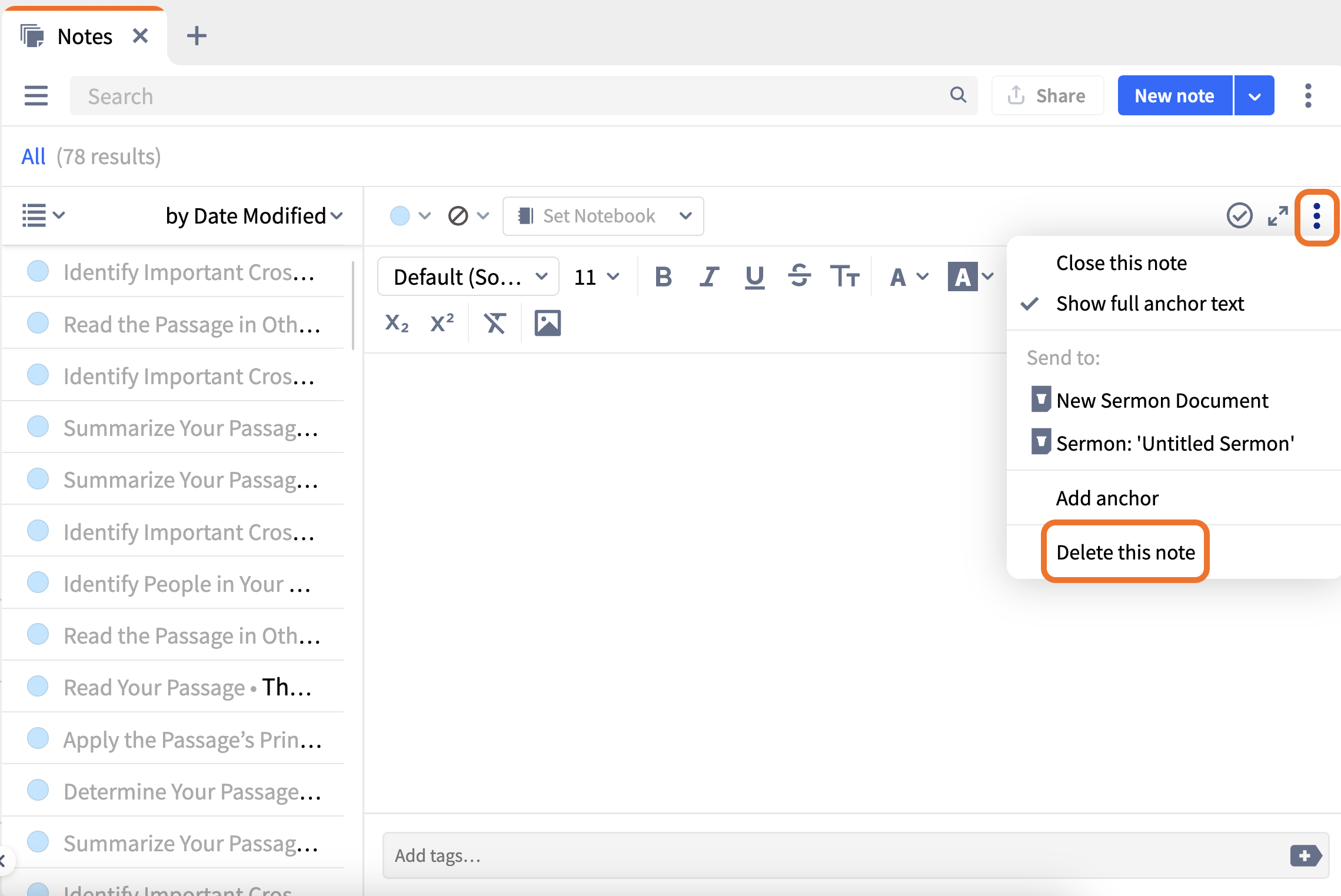
Task: Select circle for Determine Your Passage note
Action: [38, 790]
